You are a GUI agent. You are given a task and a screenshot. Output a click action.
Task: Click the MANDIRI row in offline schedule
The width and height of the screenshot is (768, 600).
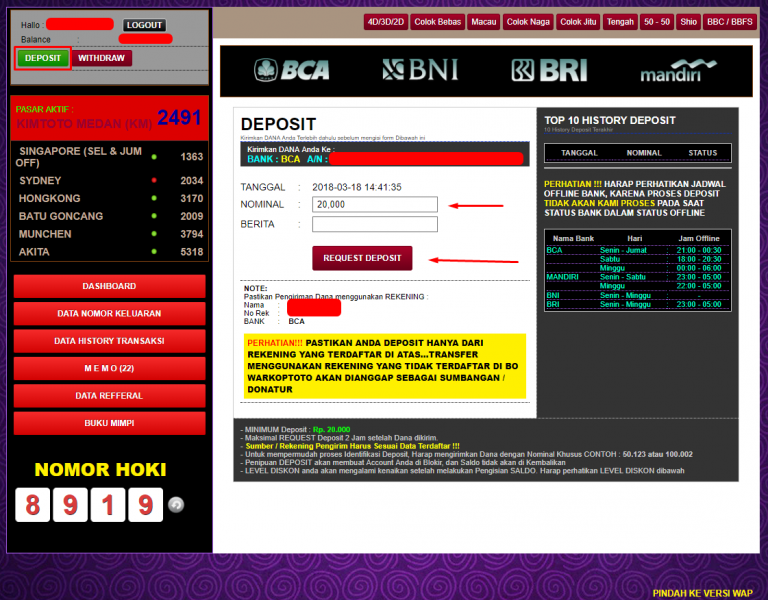638,277
